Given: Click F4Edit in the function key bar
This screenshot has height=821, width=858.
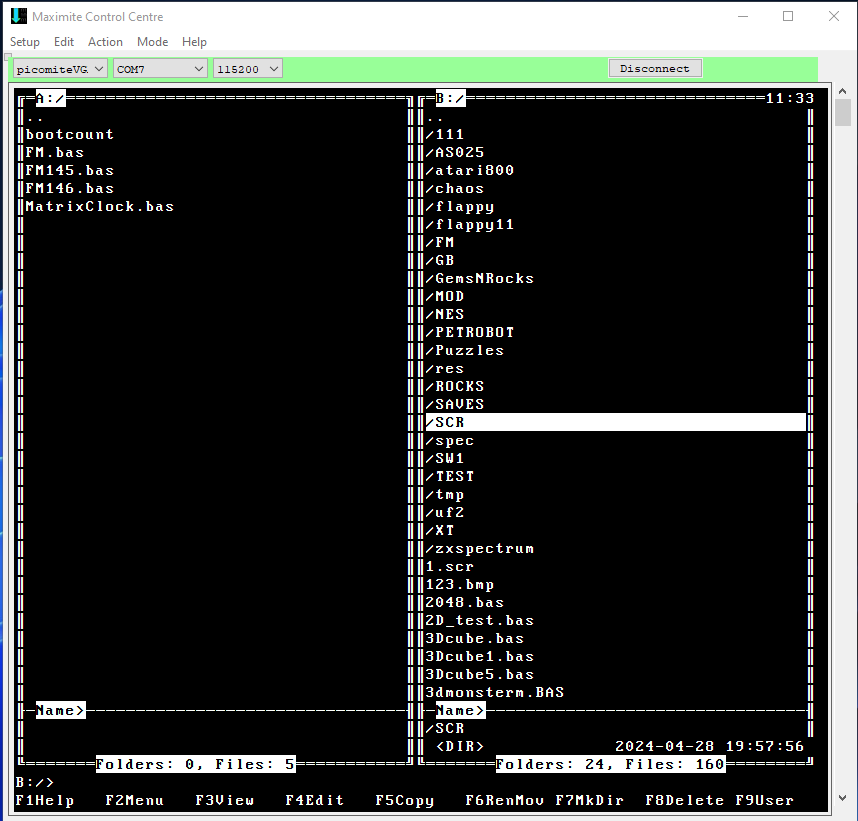Looking at the screenshot, I should point(314,800).
